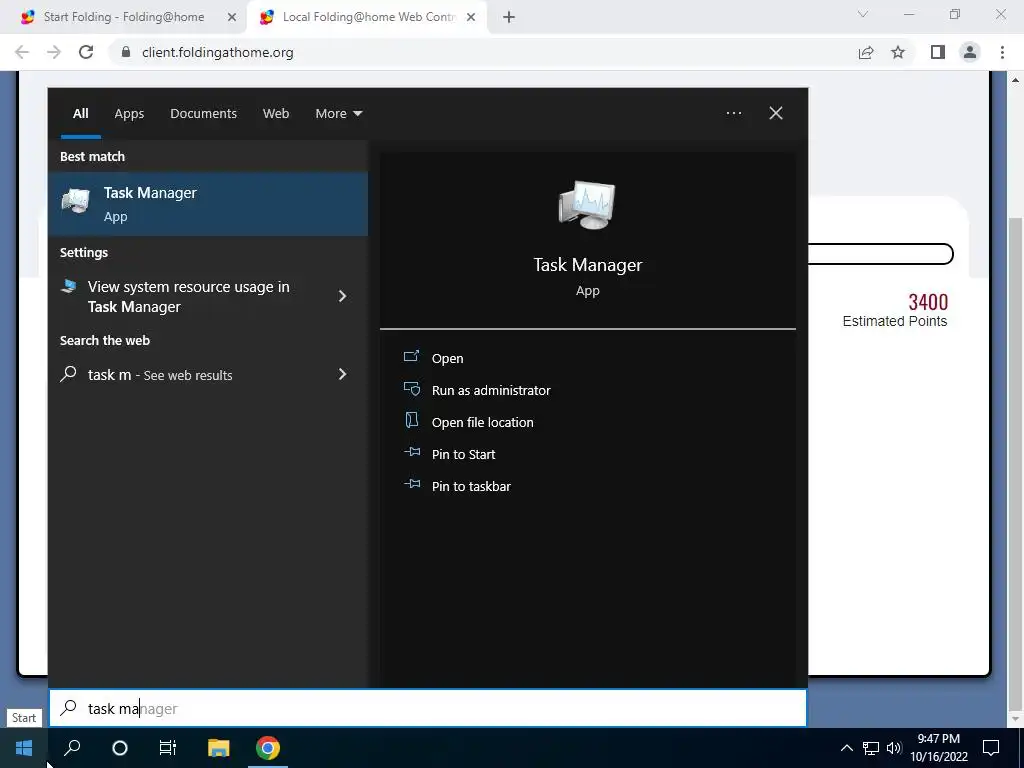This screenshot has width=1024, height=768.
Task: Switch to the Apps search tab
Action: click(129, 114)
